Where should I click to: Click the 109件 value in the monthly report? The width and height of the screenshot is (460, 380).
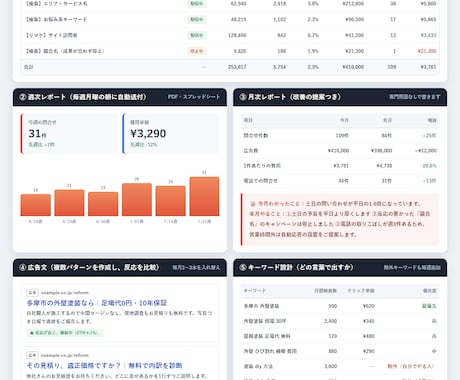[x=342, y=136]
